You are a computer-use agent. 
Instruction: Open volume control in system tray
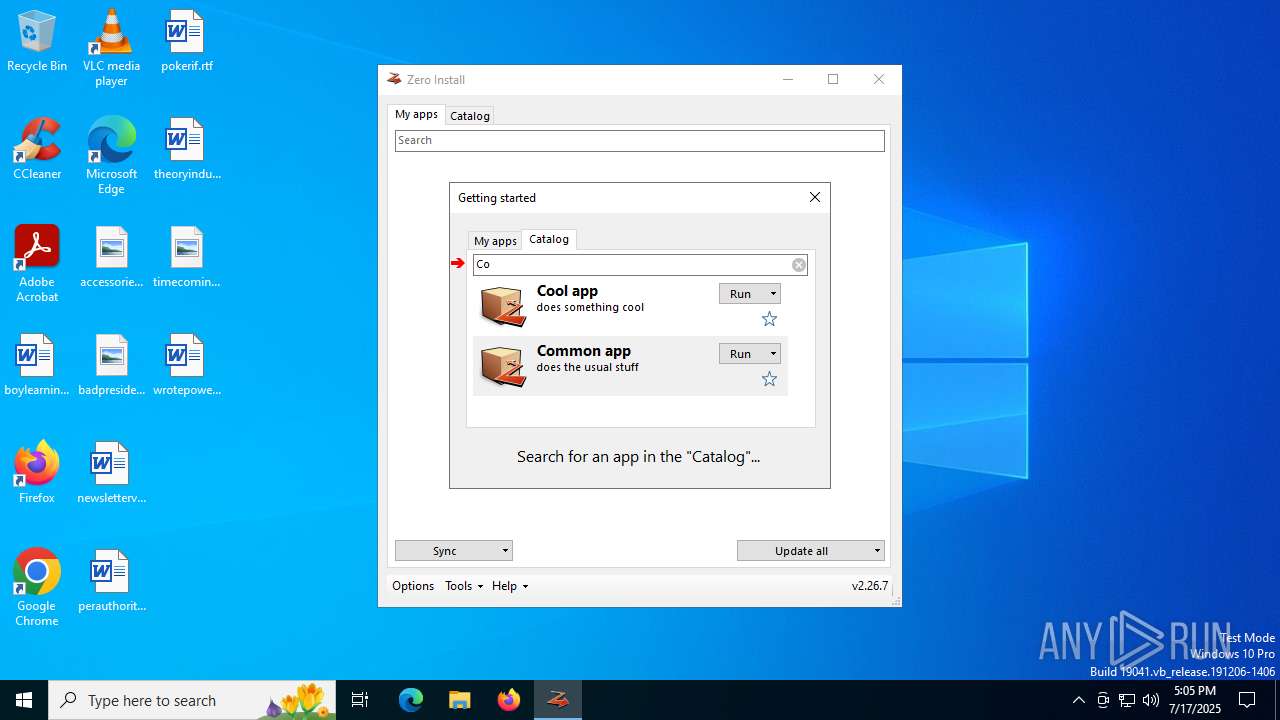(x=1151, y=700)
